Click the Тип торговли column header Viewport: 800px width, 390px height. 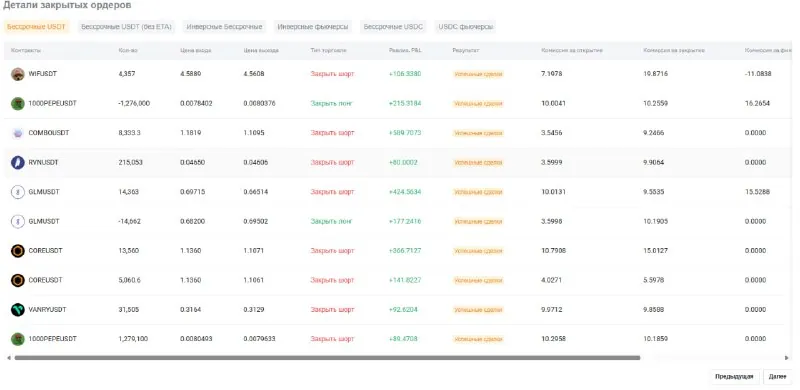(x=329, y=51)
